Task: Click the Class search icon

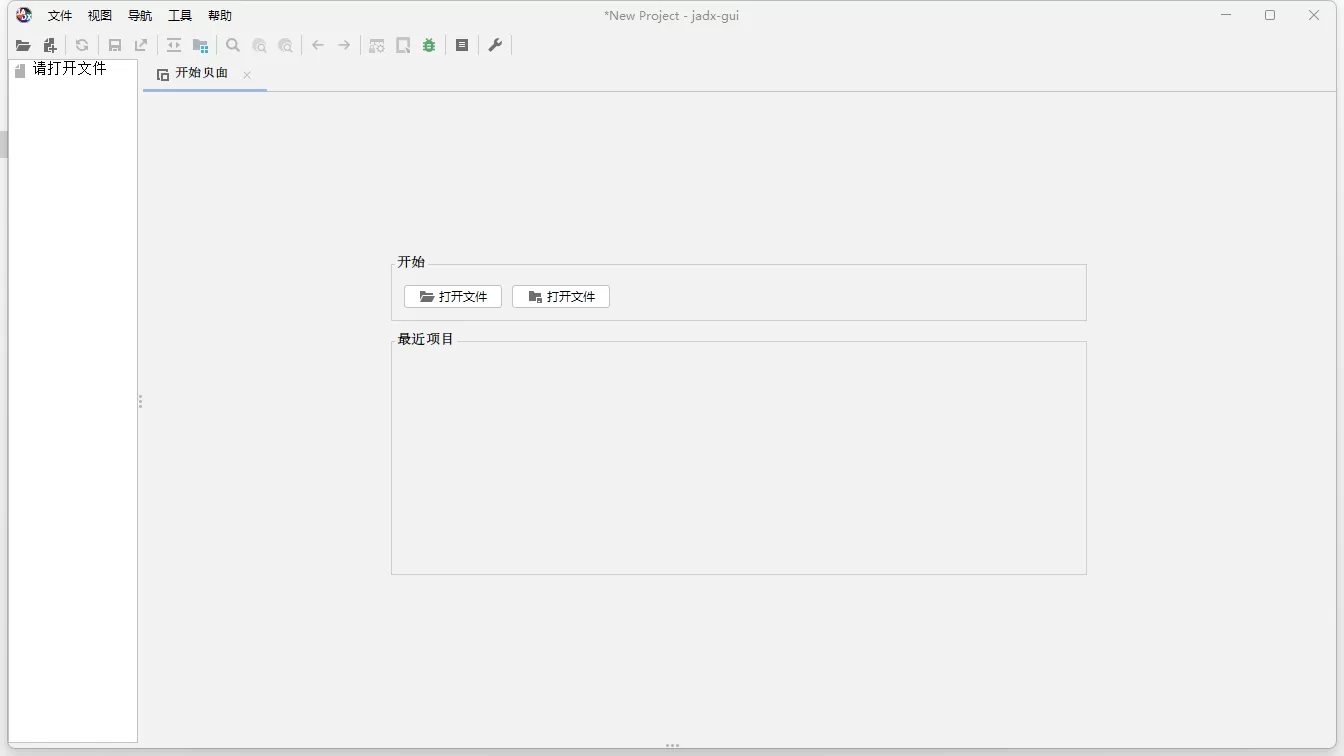Action: pos(259,45)
